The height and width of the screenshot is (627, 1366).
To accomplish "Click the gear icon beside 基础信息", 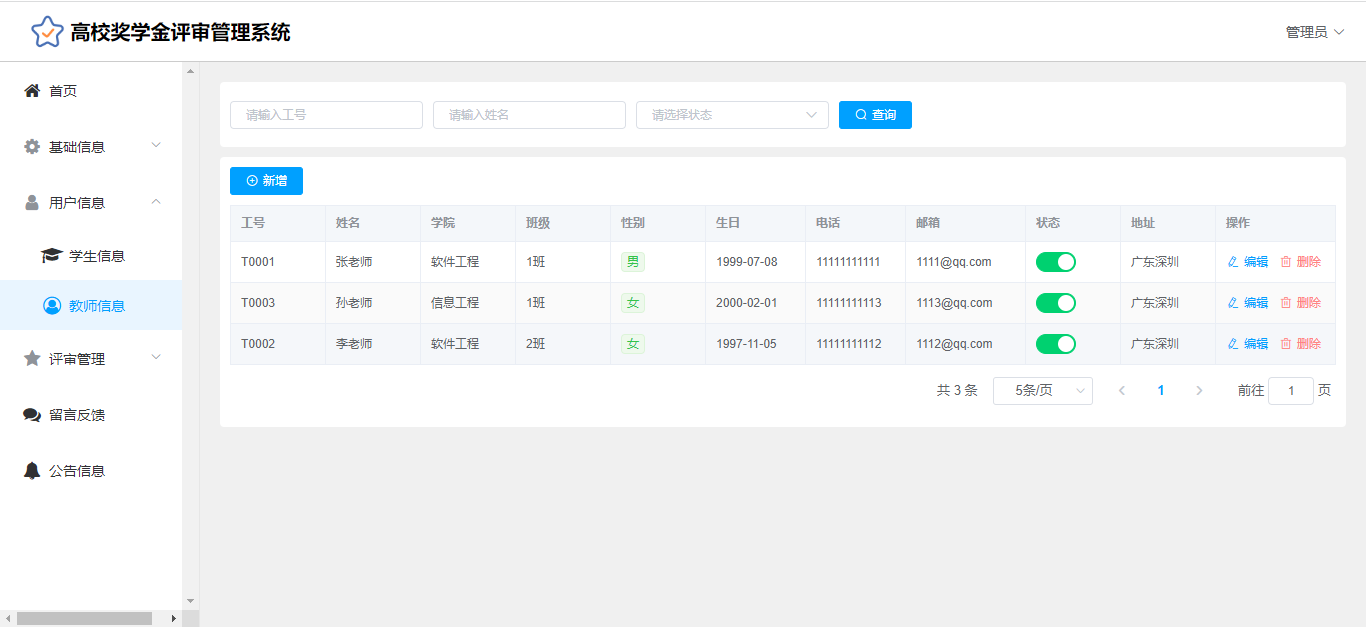I will point(32,147).
